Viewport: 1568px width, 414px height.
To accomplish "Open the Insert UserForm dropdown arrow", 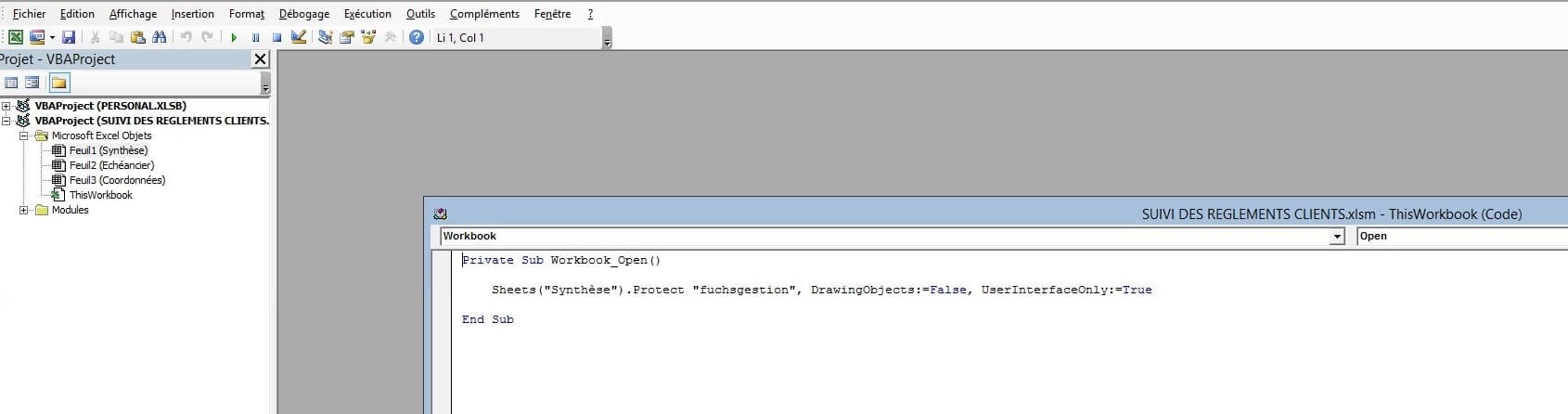I will 52,37.
